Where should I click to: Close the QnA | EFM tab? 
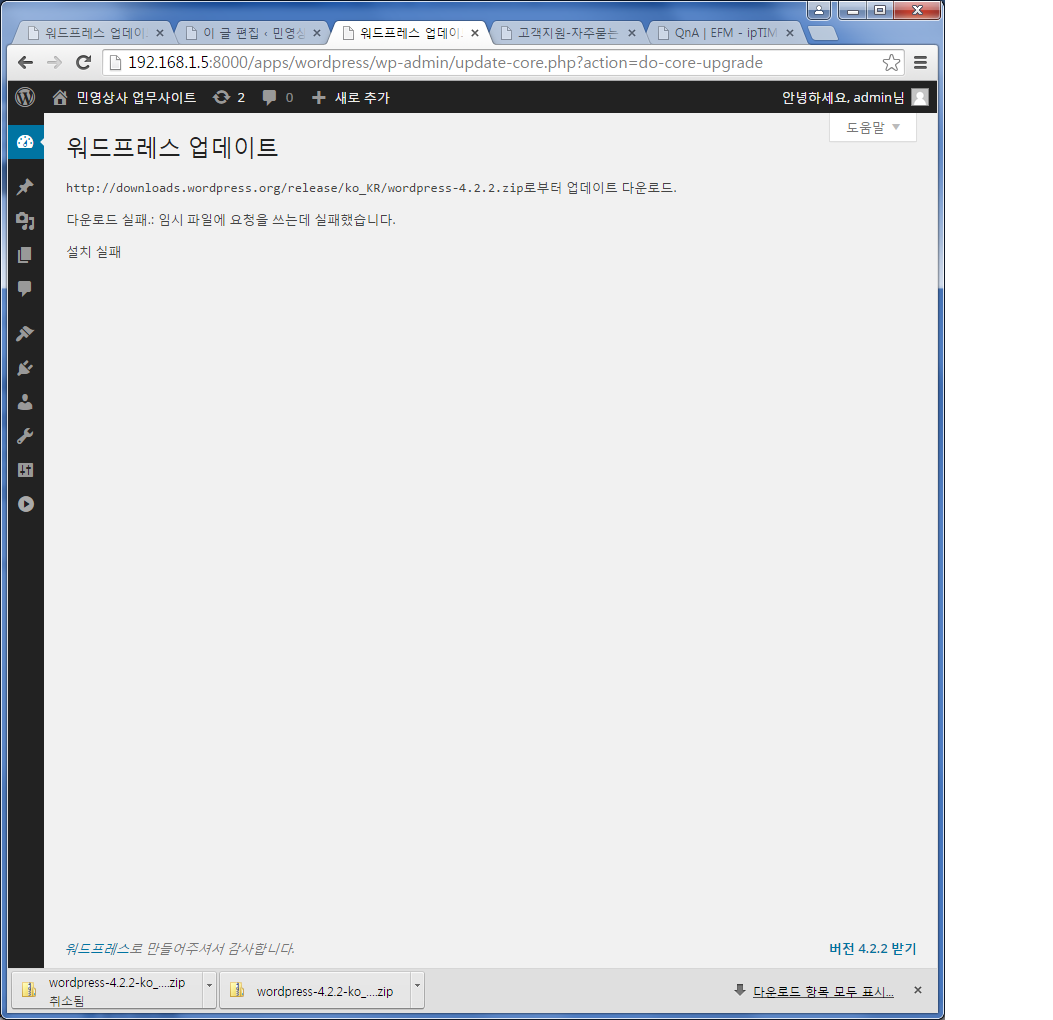(790, 33)
